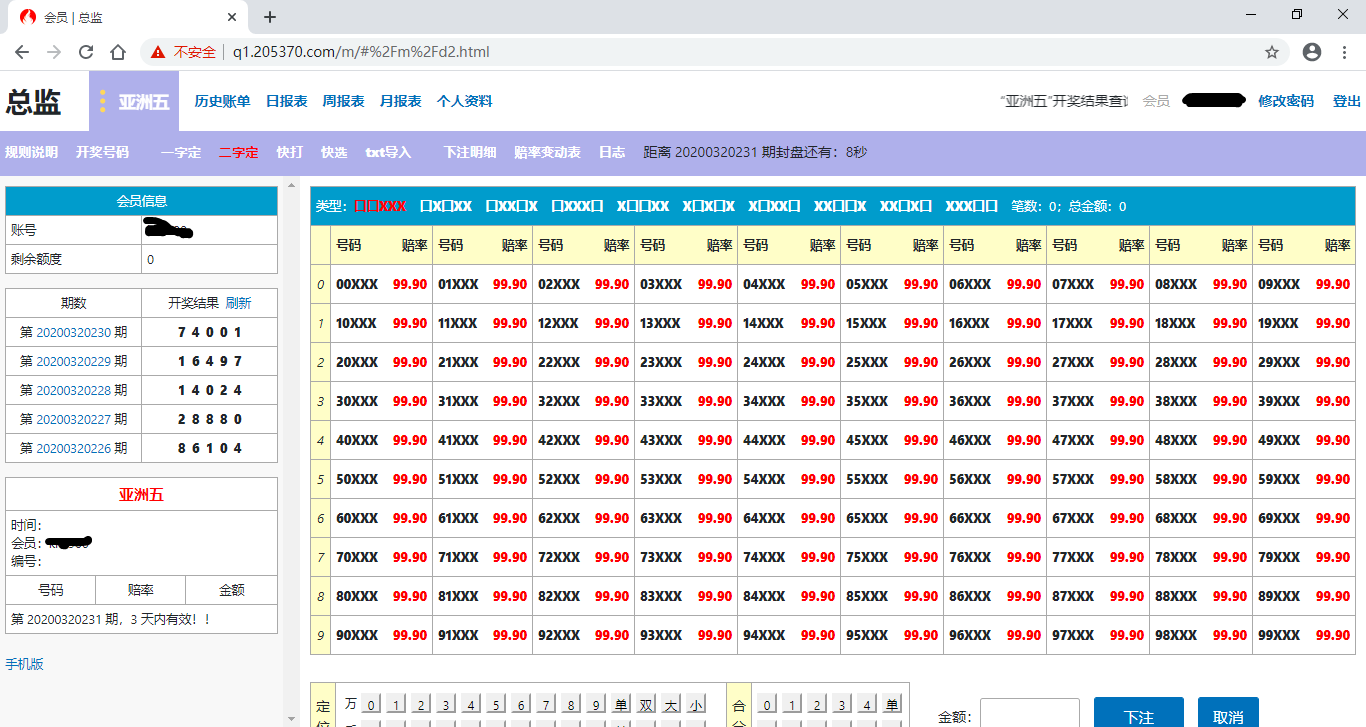Click the red 不安全 warning icon

point(158,52)
